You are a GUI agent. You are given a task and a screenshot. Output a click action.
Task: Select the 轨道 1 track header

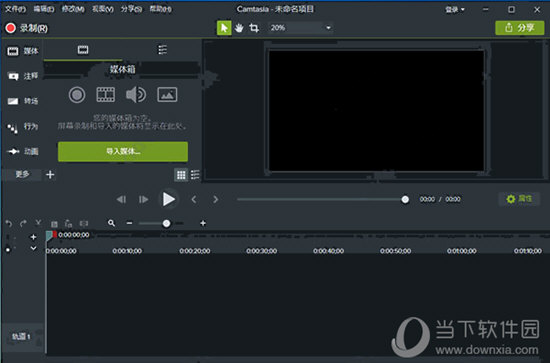(22, 337)
